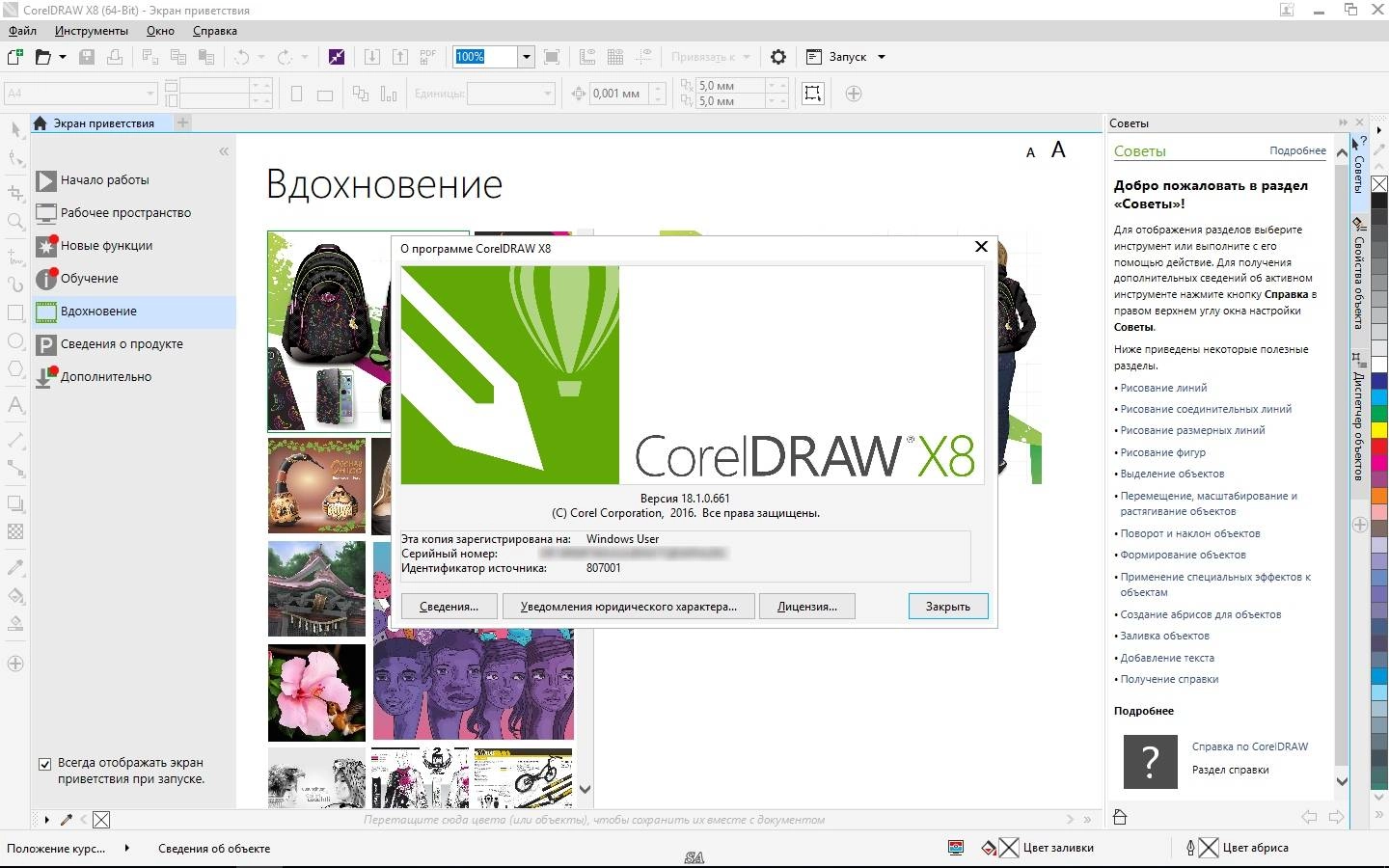Click the import icon in the toolbar
Image resolution: width=1389 pixels, height=868 pixels.
(x=371, y=57)
